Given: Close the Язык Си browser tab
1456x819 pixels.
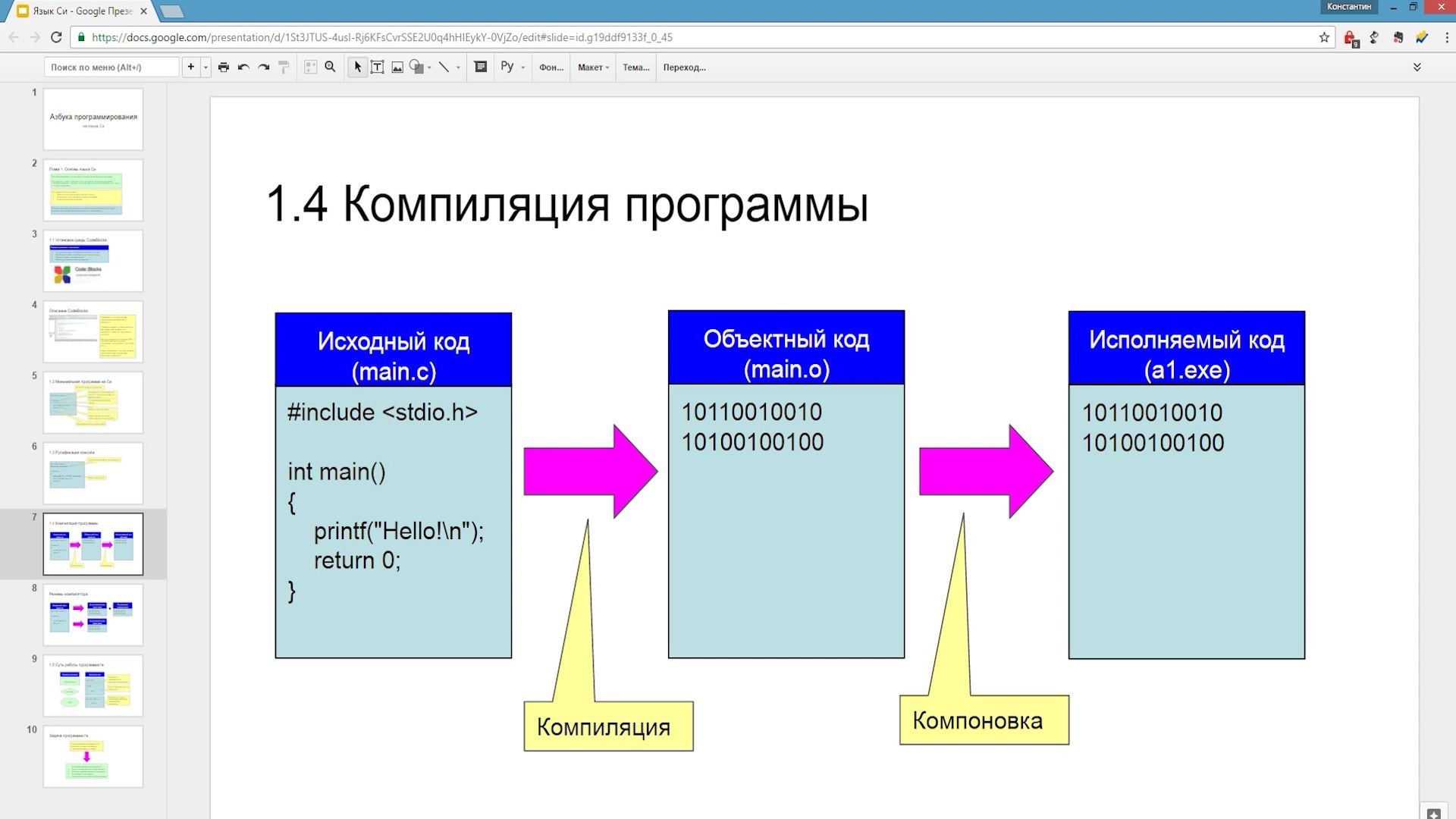Looking at the screenshot, I should pos(144,11).
